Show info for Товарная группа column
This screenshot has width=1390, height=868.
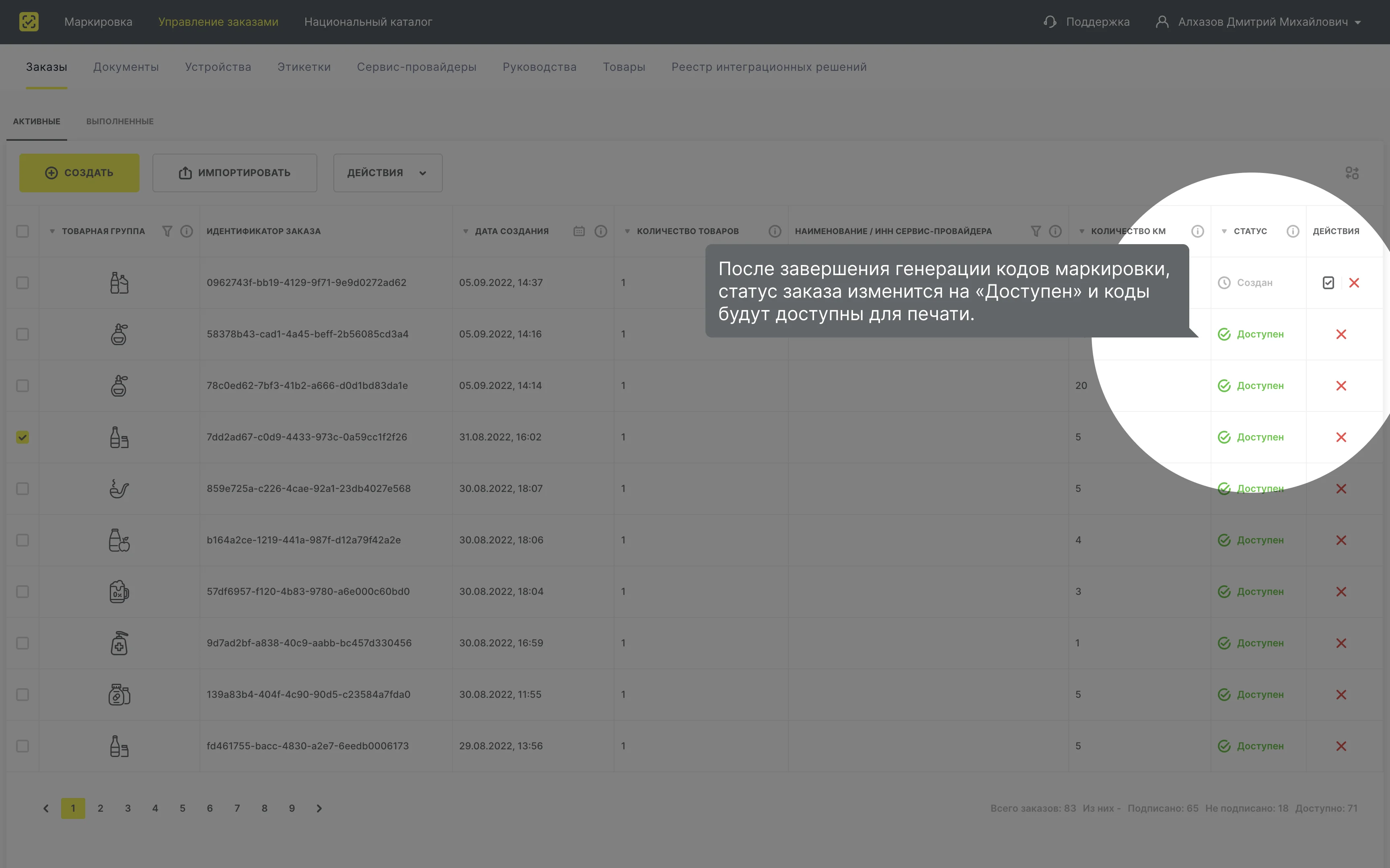187,231
